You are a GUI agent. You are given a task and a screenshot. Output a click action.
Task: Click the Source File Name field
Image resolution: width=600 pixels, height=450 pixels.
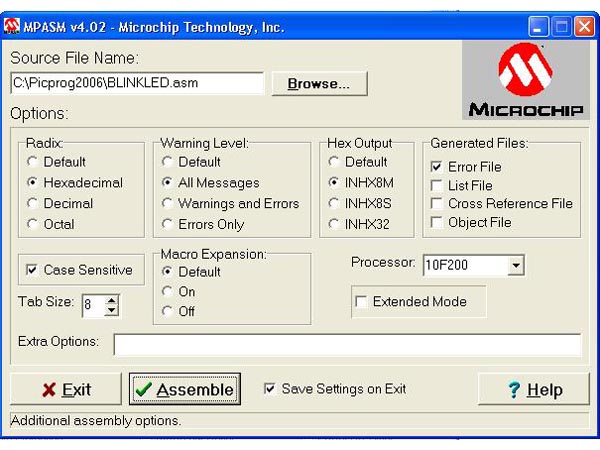click(x=137, y=83)
